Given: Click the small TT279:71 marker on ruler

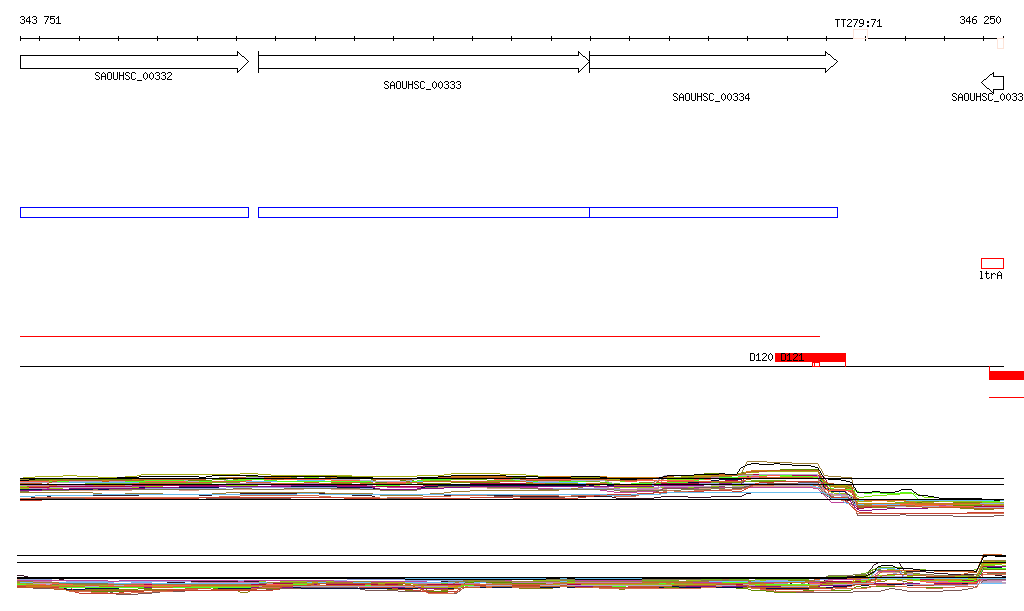Looking at the screenshot, I should pyautogui.click(x=864, y=39).
